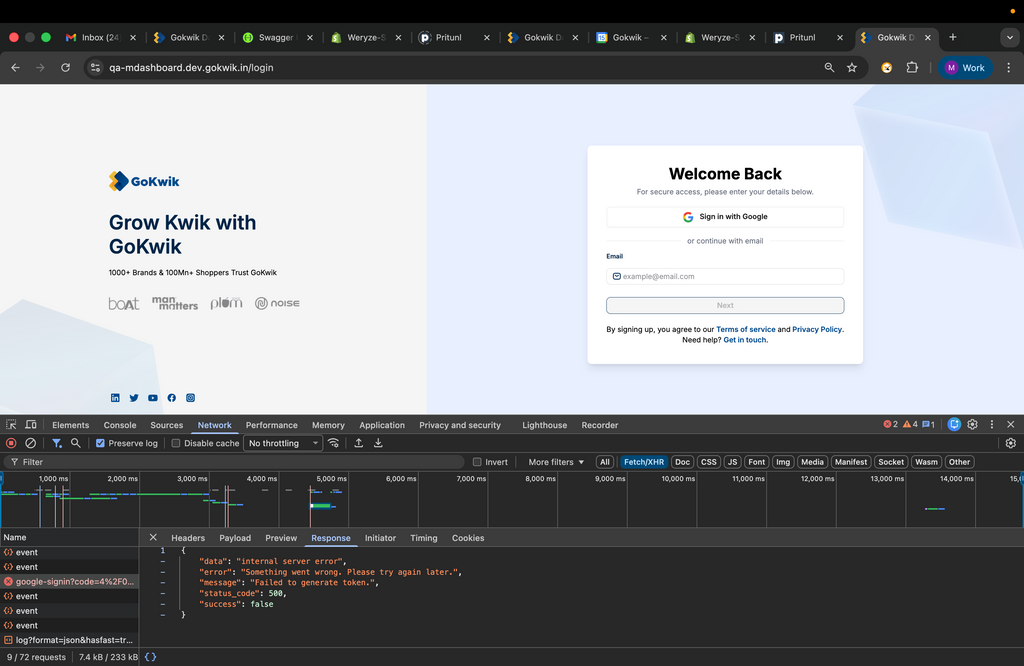The image size is (1024, 666).
Task: Switch to the Console panel
Action: 120,425
